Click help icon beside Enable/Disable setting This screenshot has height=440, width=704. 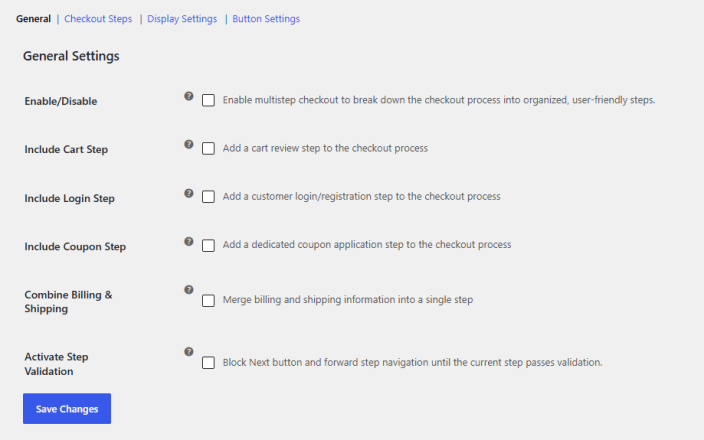pos(189,96)
